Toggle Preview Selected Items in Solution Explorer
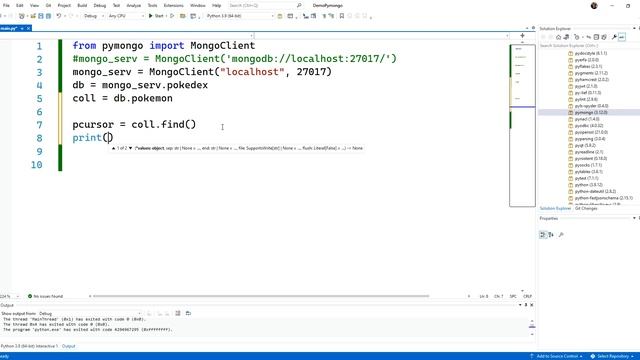The width and height of the screenshot is (640, 360). (x=622, y=37)
